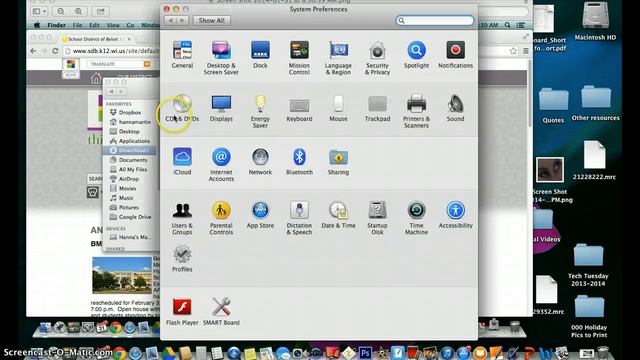The height and width of the screenshot is (360, 640).
Task: Open the Go menu in menu bar
Action: click(130, 25)
